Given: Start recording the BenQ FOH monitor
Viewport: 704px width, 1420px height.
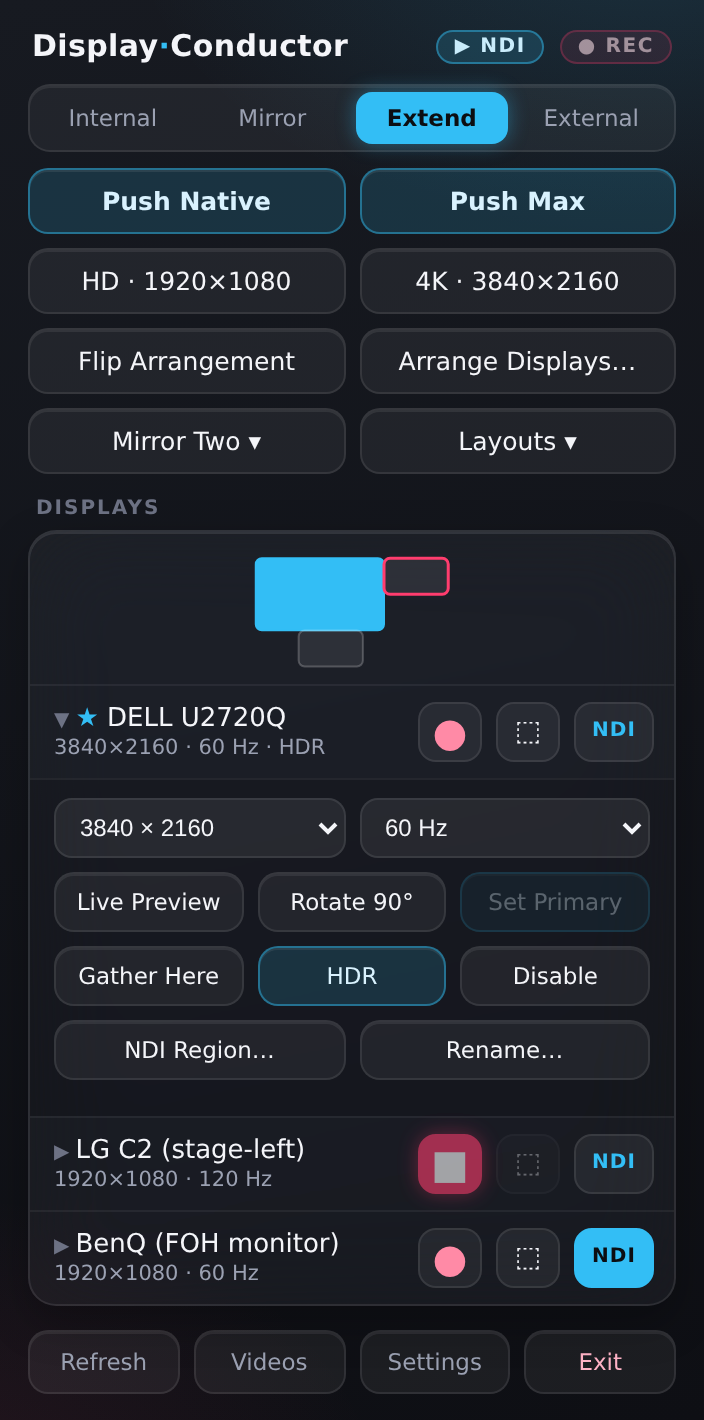Looking at the screenshot, I should [450, 1258].
